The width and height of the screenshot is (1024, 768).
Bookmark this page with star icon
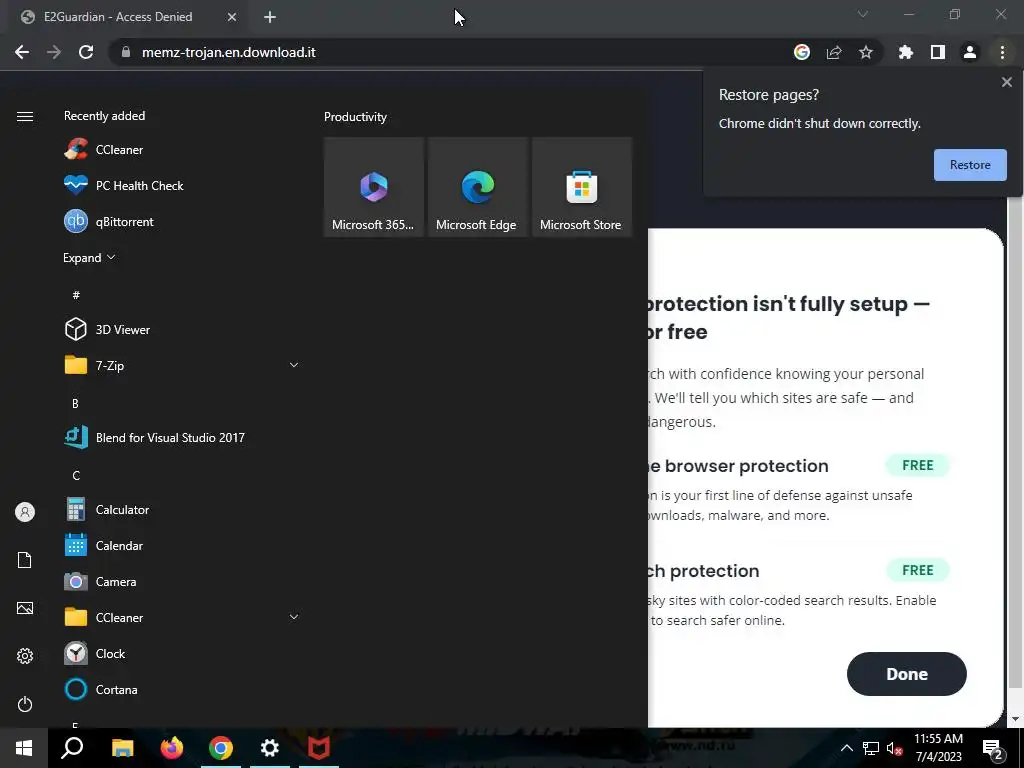pos(866,52)
